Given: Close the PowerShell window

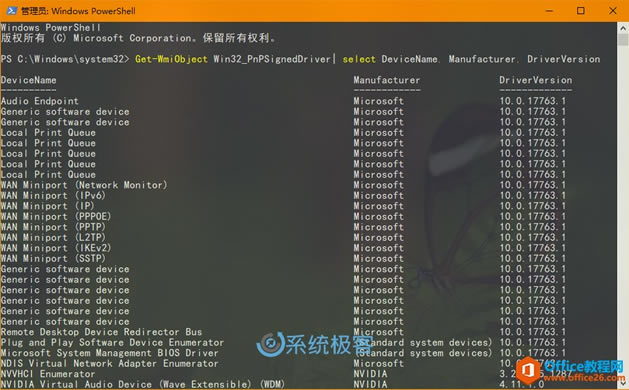Looking at the screenshot, I should point(613,11).
